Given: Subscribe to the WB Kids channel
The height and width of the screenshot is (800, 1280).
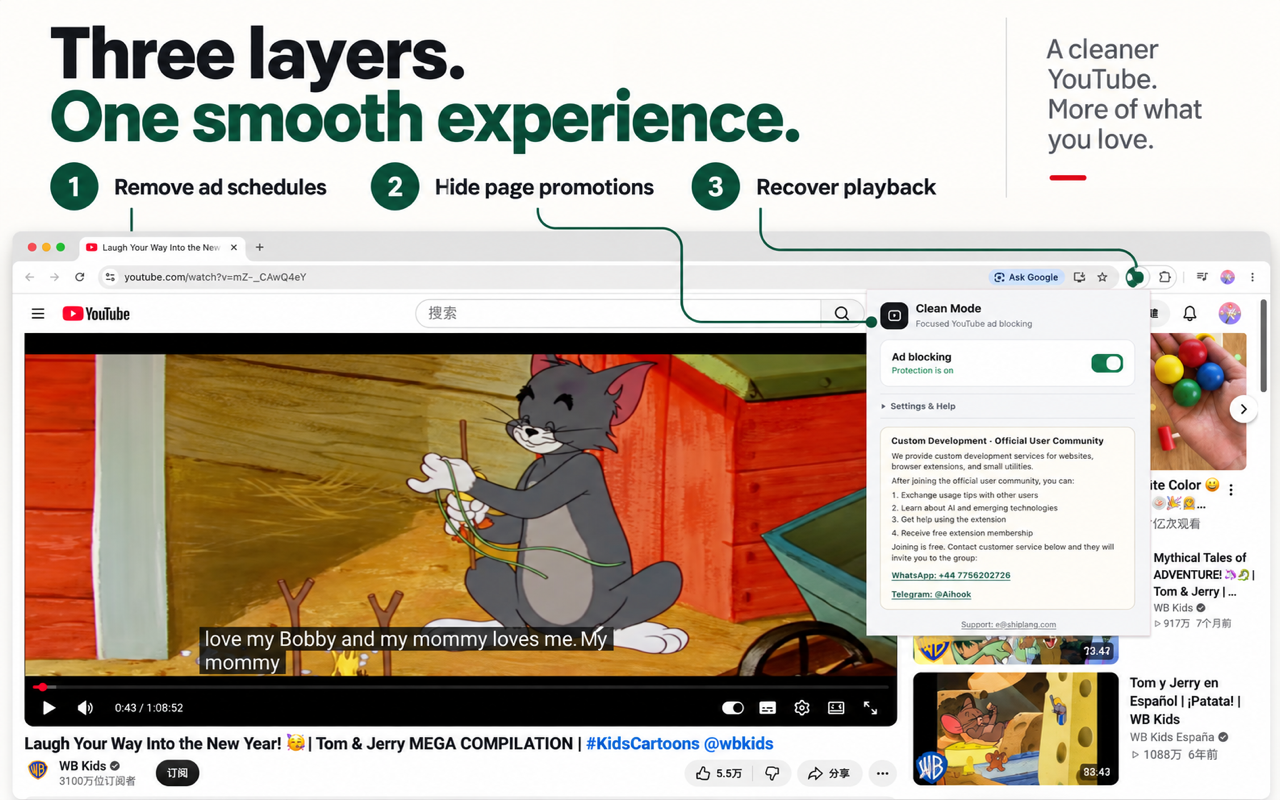Looking at the screenshot, I should tap(178, 773).
